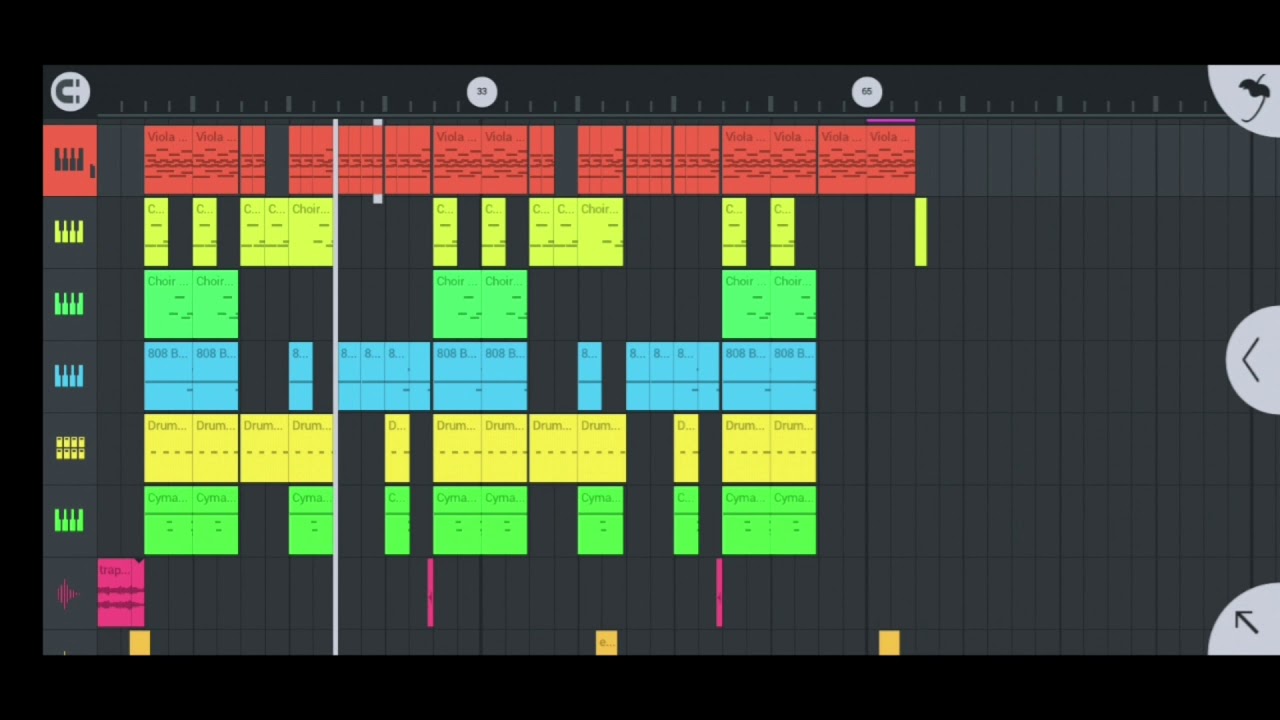Select the first green Choir clip
Screen dimensions: 1280x720
168,304
